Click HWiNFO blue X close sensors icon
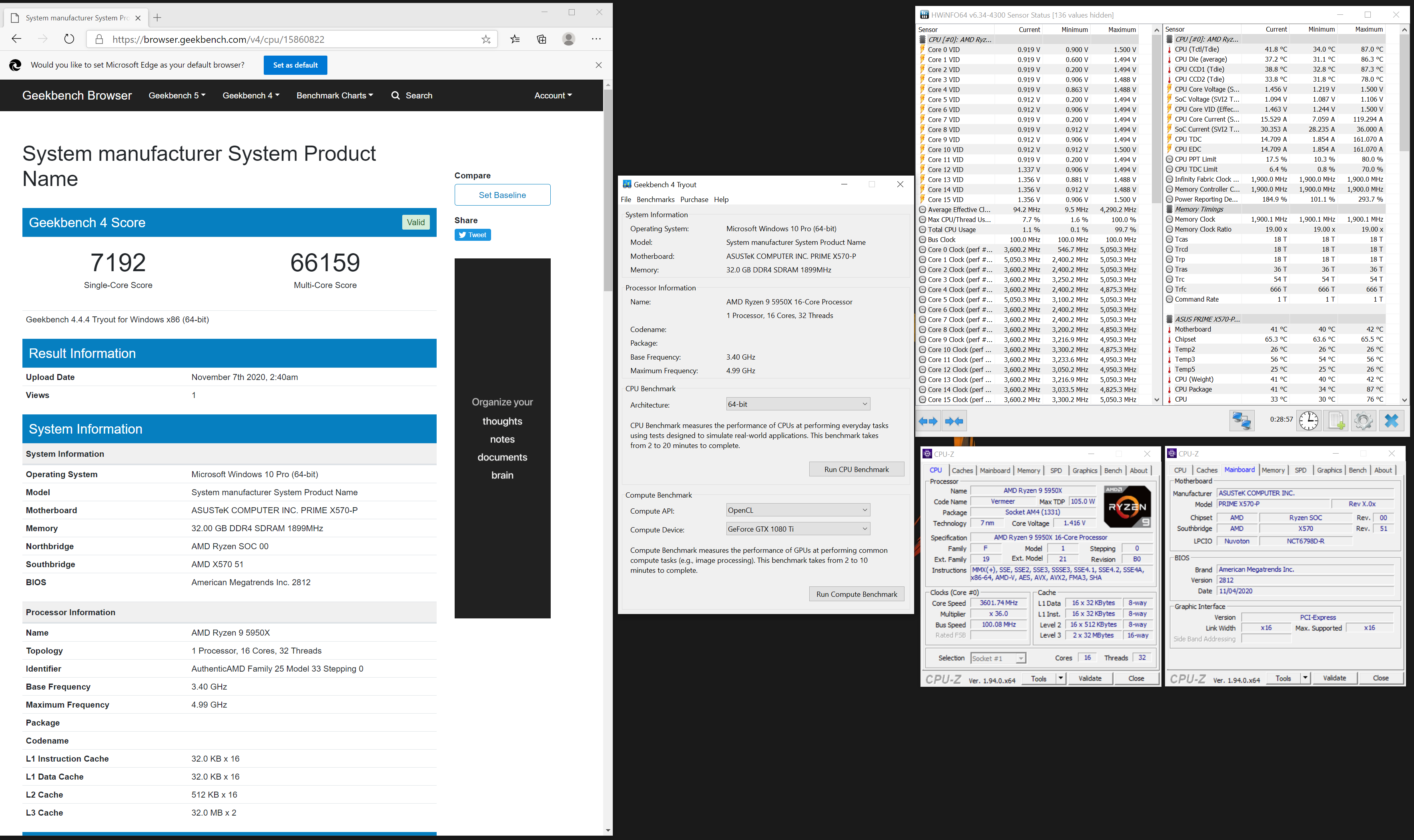 click(1391, 420)
